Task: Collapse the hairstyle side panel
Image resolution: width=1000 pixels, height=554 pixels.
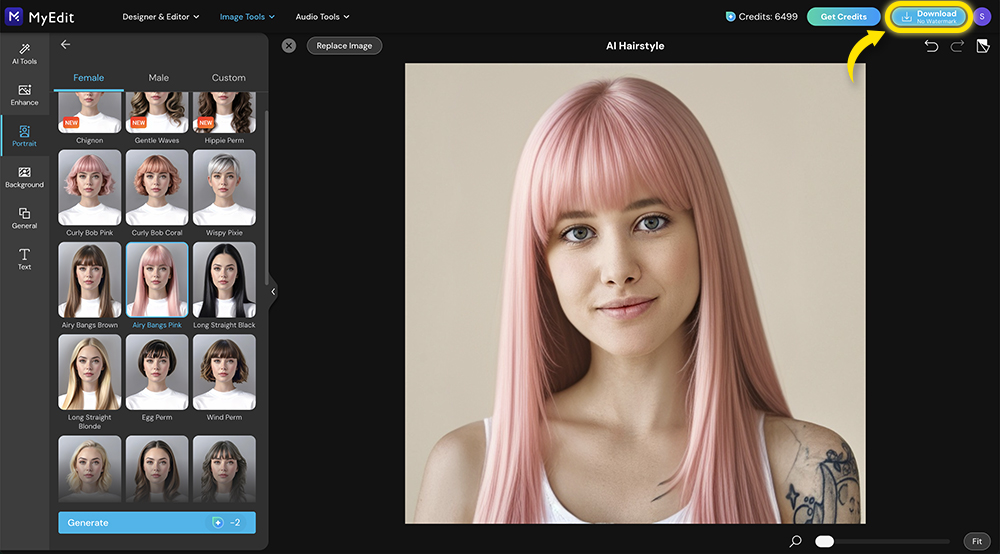Action: point(273,291)
